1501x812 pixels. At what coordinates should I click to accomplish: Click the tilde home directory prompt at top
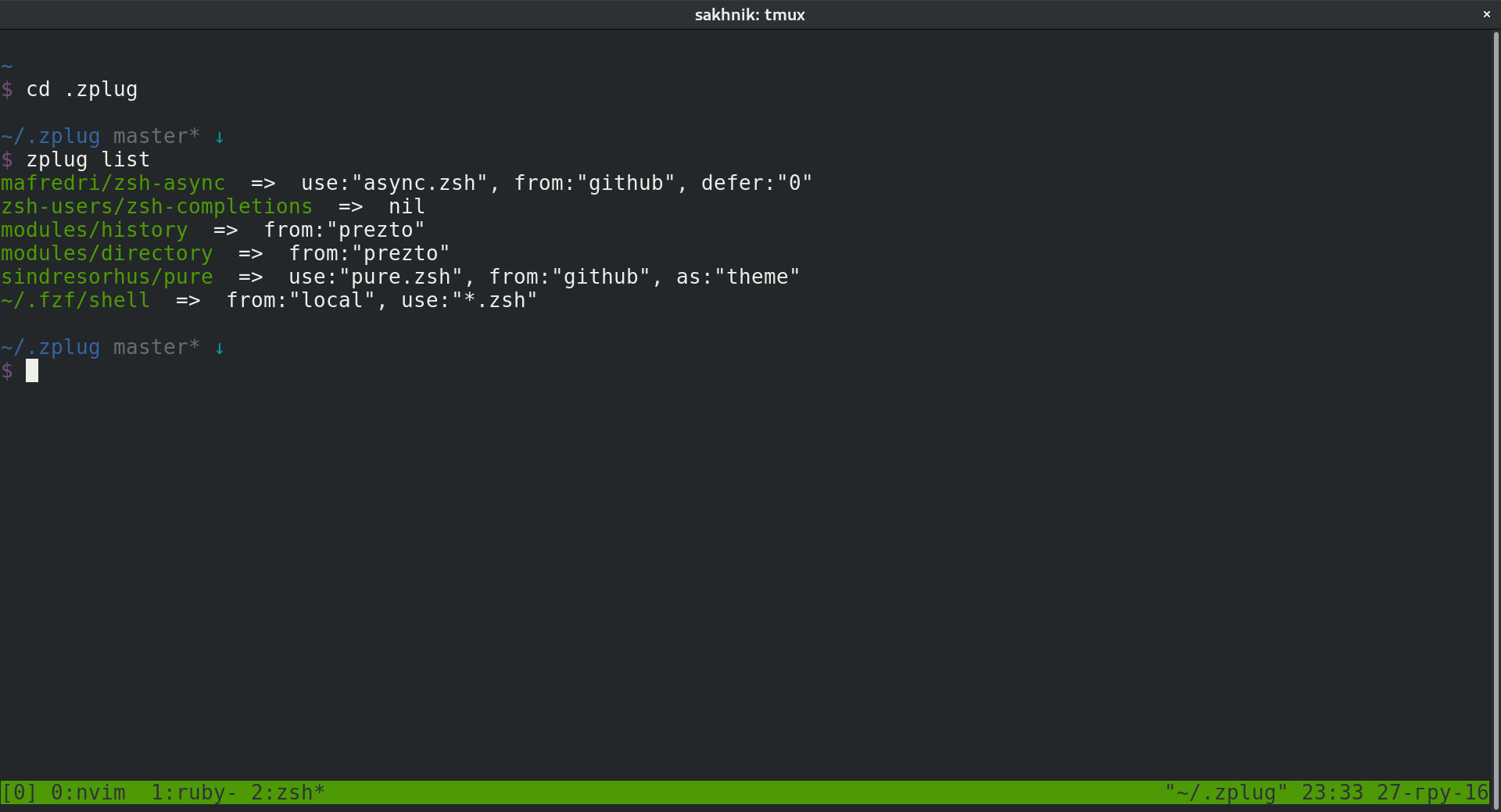(7, 66)
